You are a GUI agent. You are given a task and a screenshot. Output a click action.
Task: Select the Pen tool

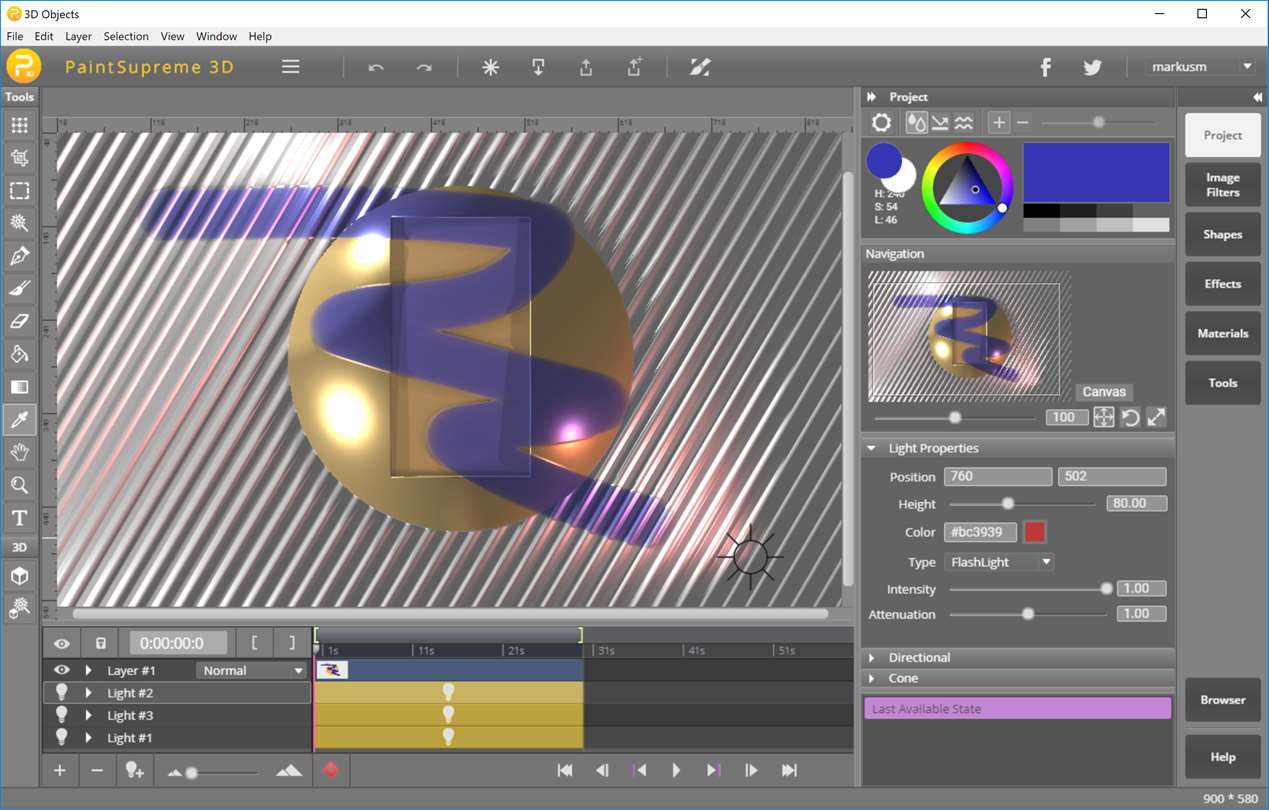click(19, 256)
